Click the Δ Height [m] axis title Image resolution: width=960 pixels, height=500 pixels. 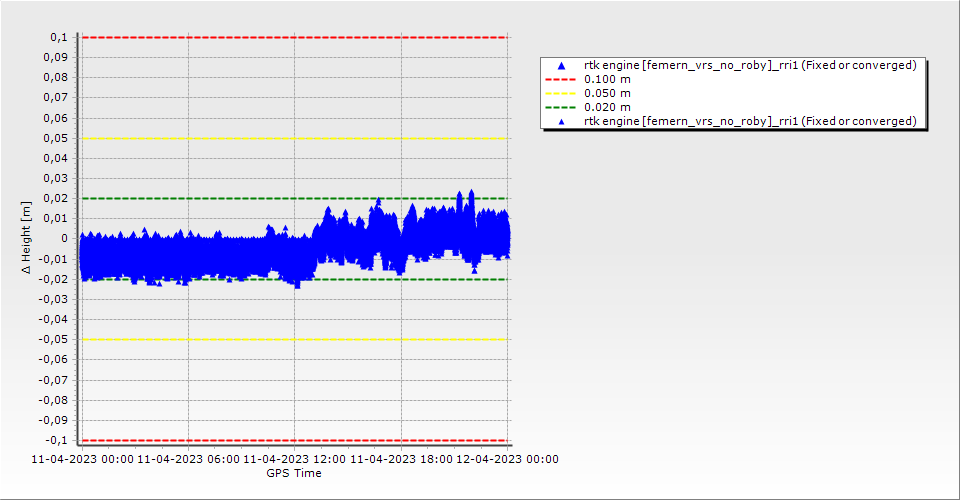(29, 239)
